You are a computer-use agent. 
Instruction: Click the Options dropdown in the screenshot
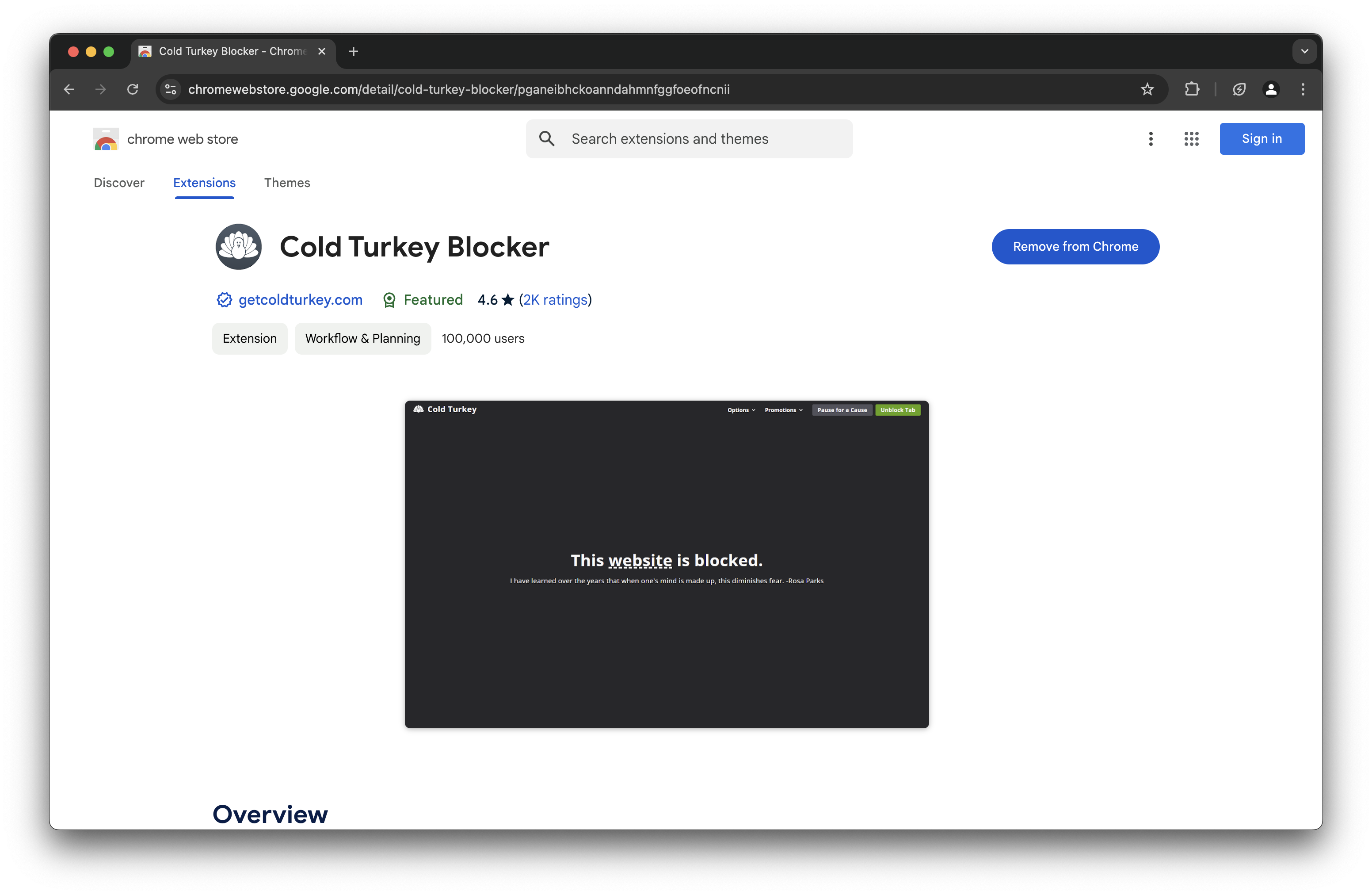click(741, 410)
